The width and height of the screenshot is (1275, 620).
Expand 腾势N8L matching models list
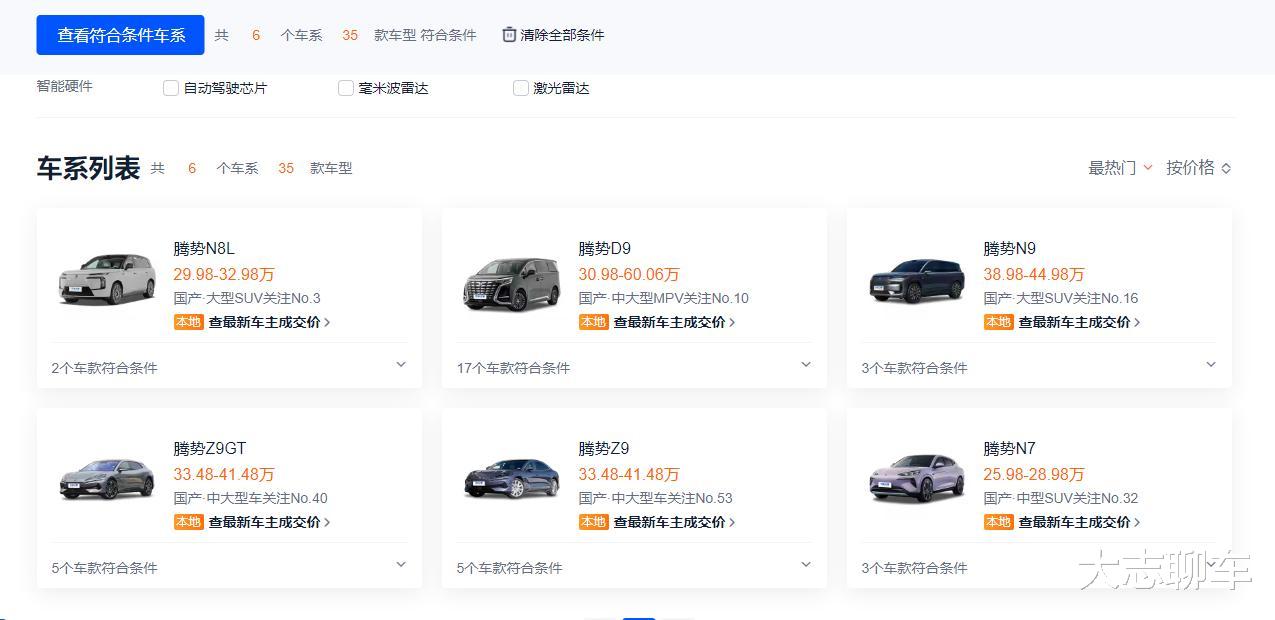pyautogui.click(x=401, y=365)
